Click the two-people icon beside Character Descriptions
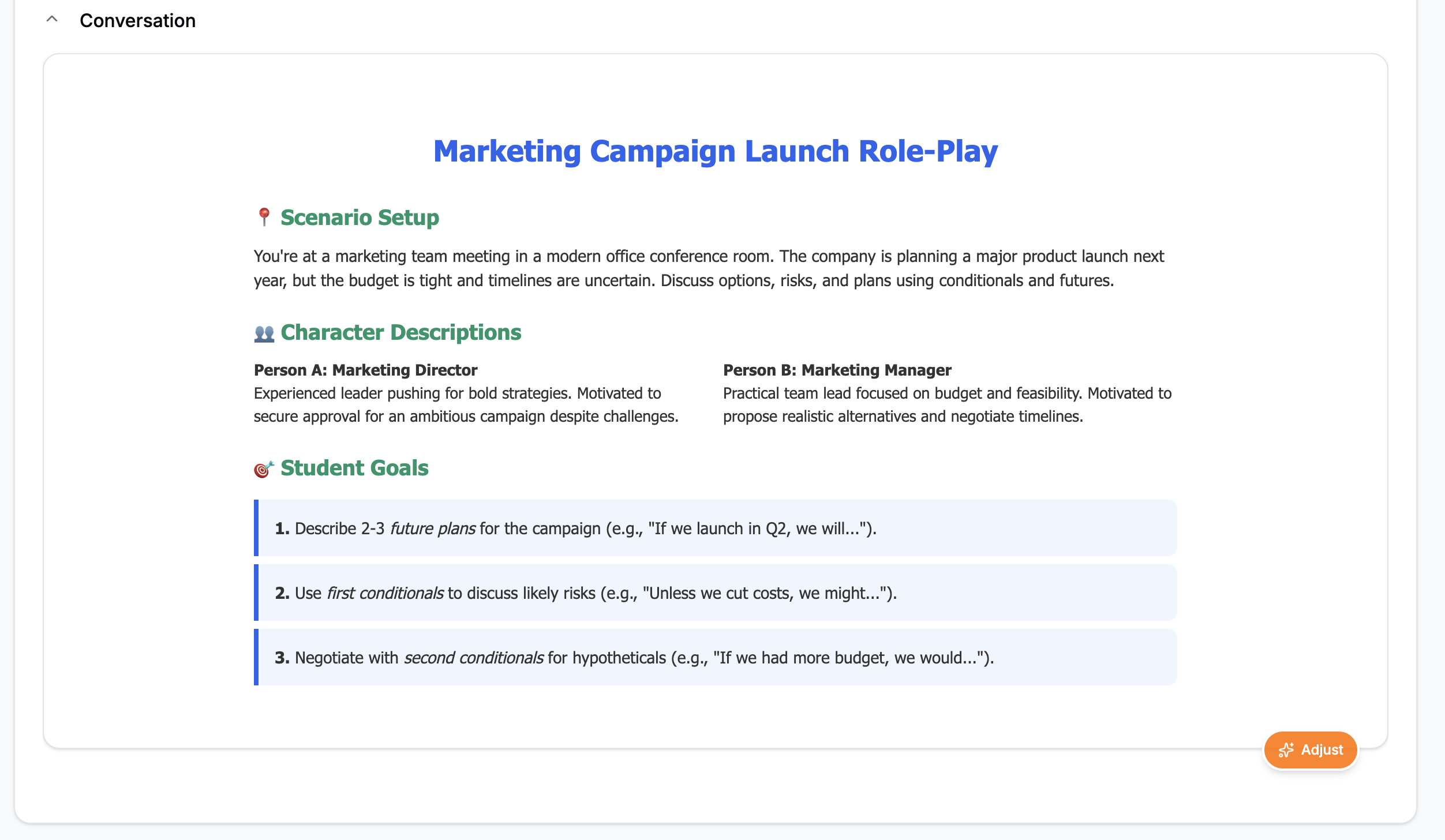Image resolution: width=1445 pixels, height=840 pixels. coord(264,333)
